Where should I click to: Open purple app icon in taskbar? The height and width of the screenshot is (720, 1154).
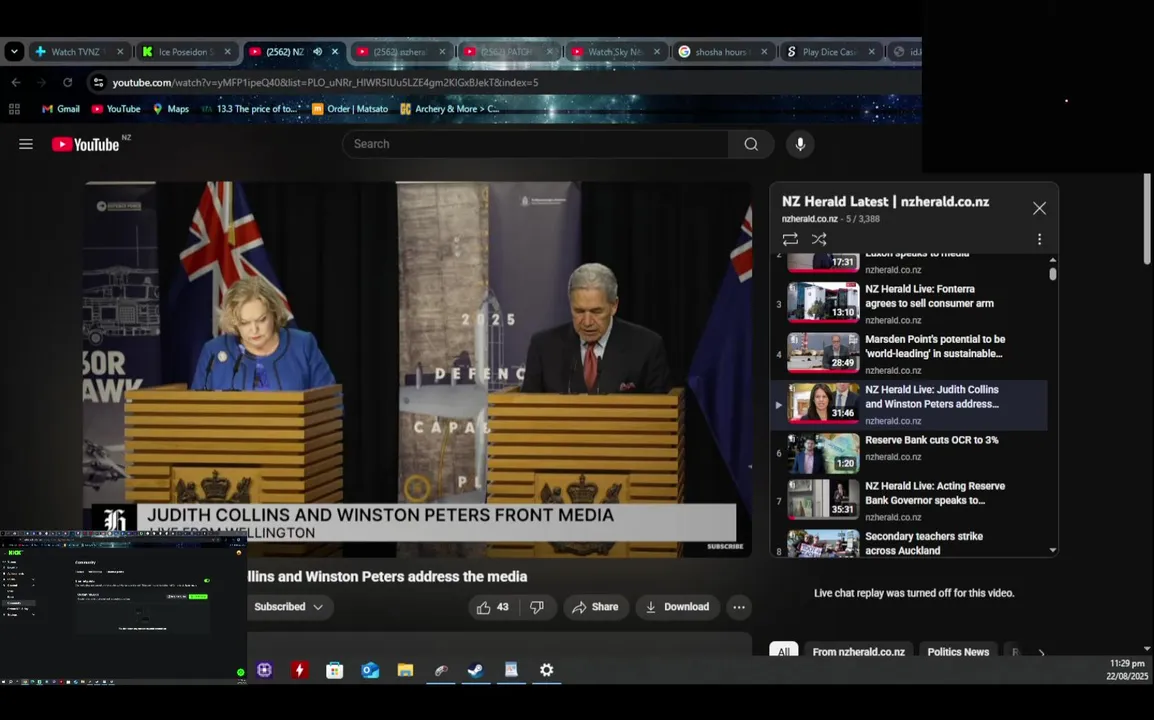click(264, 670)
